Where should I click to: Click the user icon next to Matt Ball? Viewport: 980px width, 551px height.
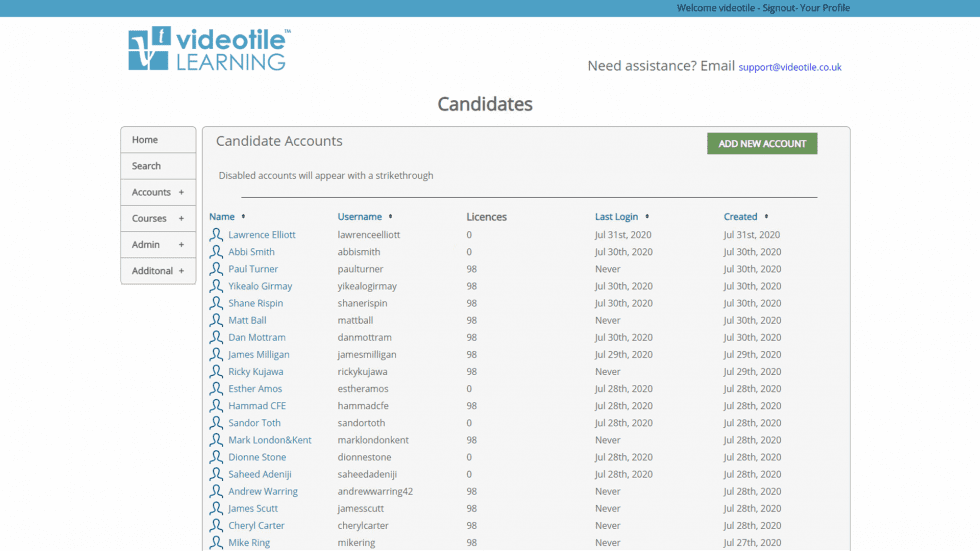click(x=216, y=320)
